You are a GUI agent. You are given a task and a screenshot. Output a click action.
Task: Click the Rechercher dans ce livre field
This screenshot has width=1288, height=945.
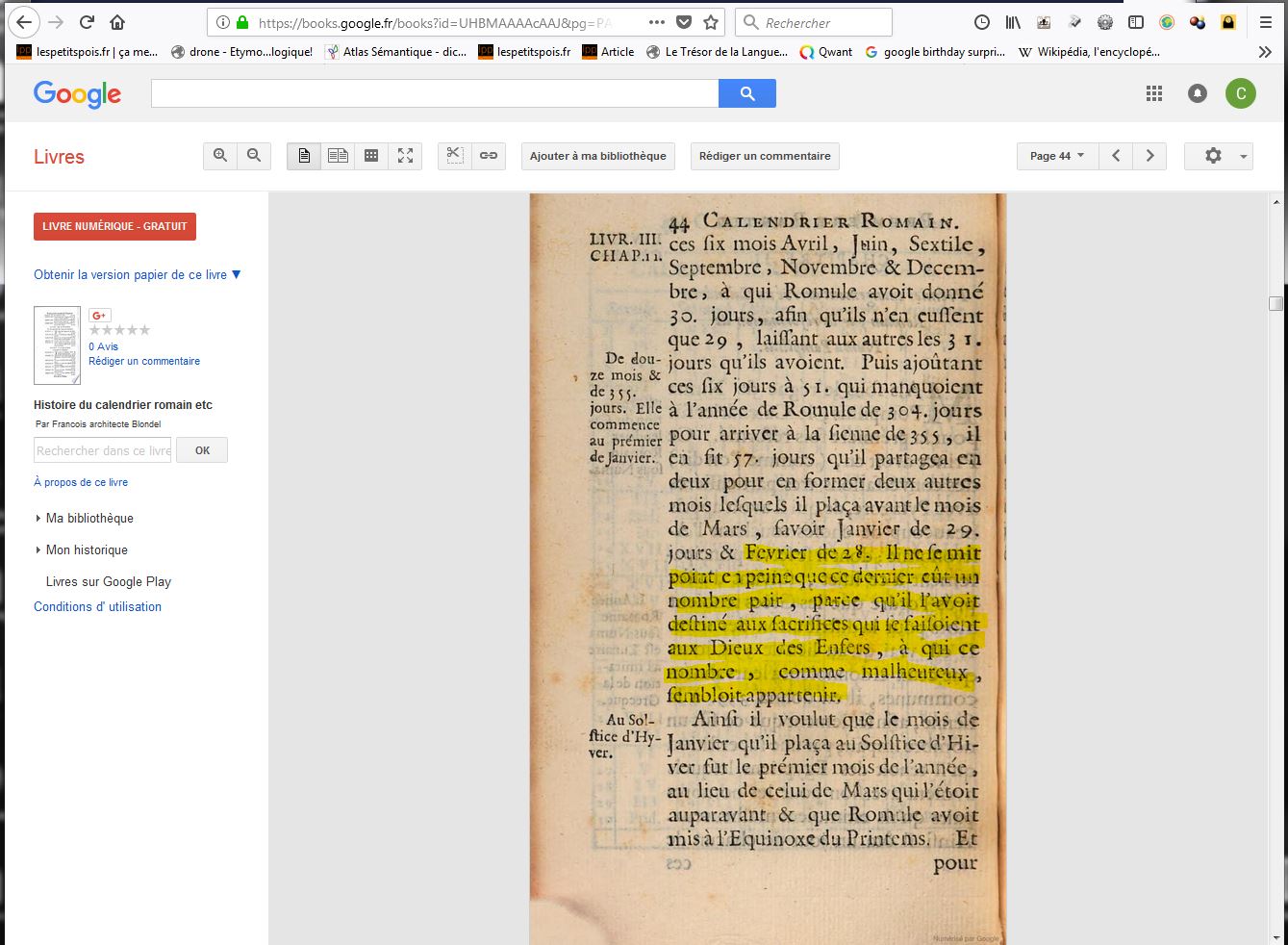[103, 450]
